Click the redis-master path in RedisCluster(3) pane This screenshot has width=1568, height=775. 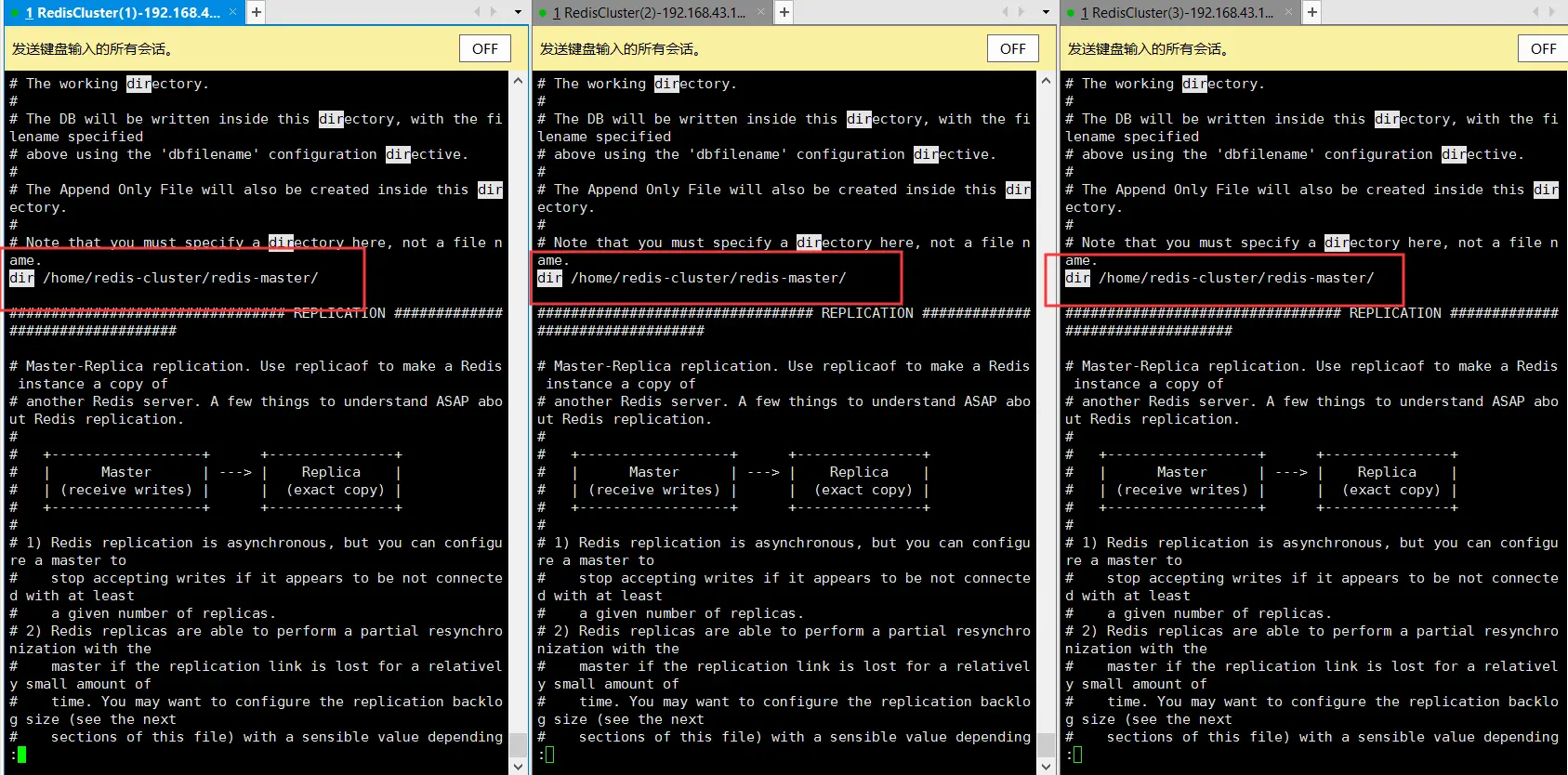point(1236,278)
